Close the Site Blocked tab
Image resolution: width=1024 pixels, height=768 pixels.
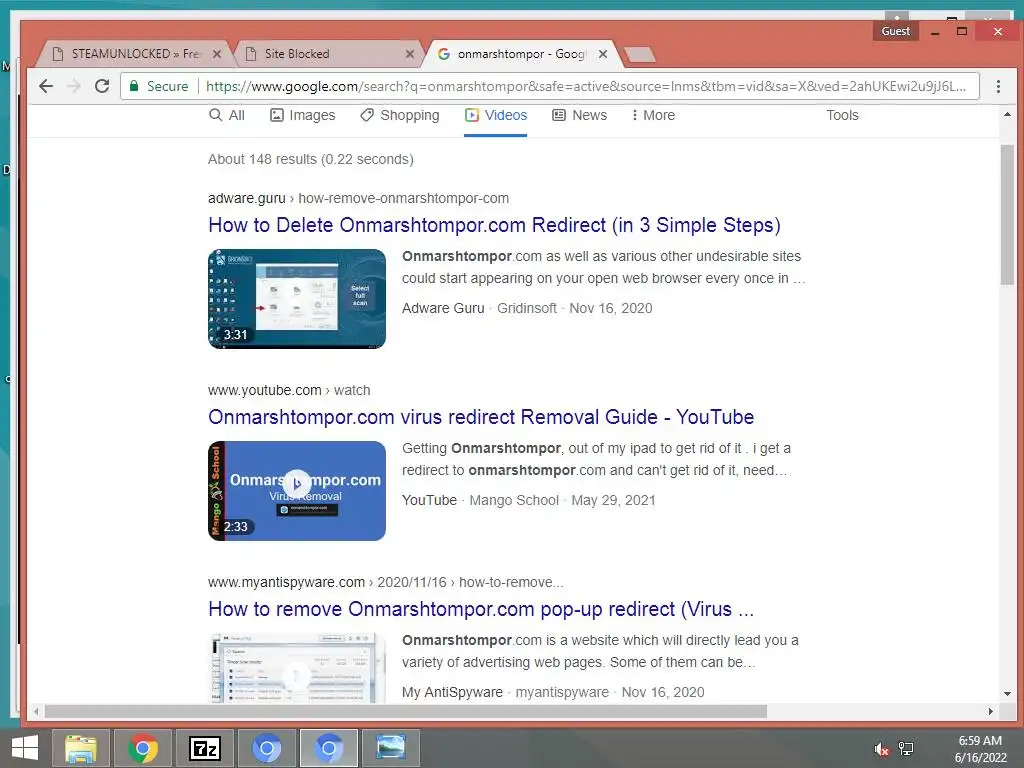409,54
